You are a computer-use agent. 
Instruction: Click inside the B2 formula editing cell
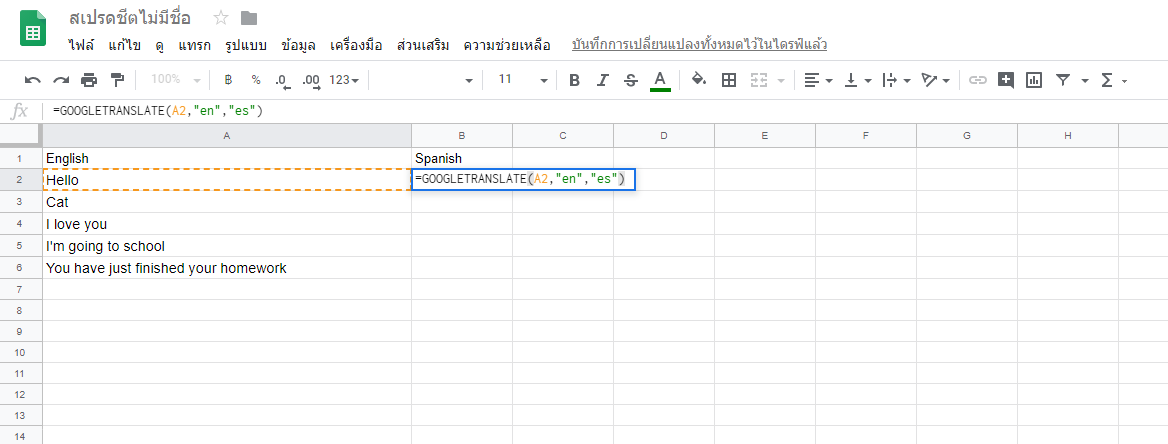523,180
